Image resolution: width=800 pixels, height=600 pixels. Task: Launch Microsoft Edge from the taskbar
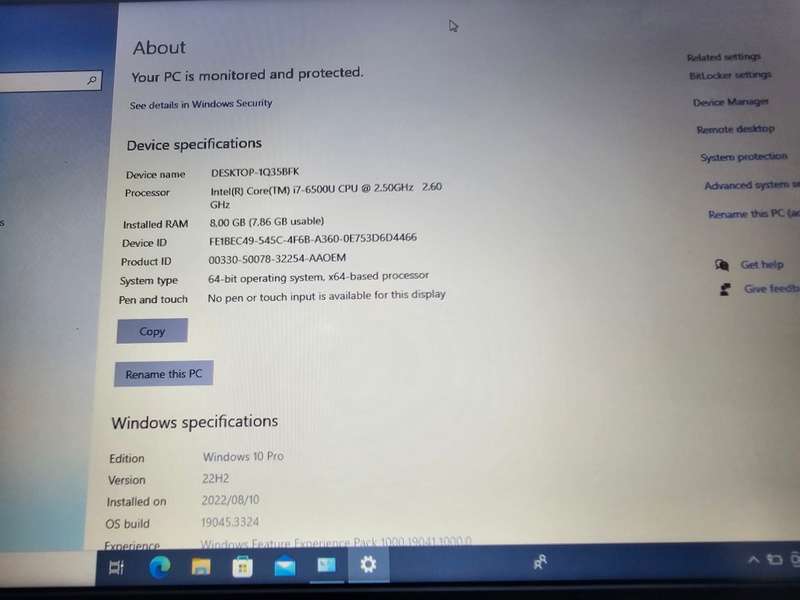point(160,566)
